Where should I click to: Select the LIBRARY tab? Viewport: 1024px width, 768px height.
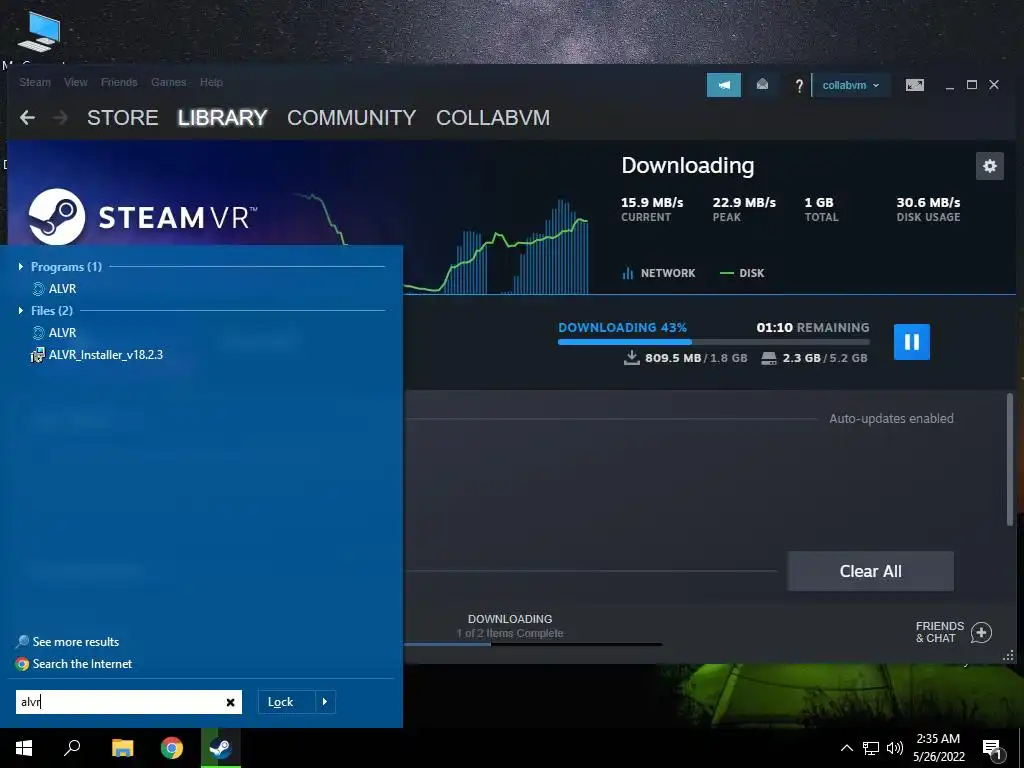[222, 118]
